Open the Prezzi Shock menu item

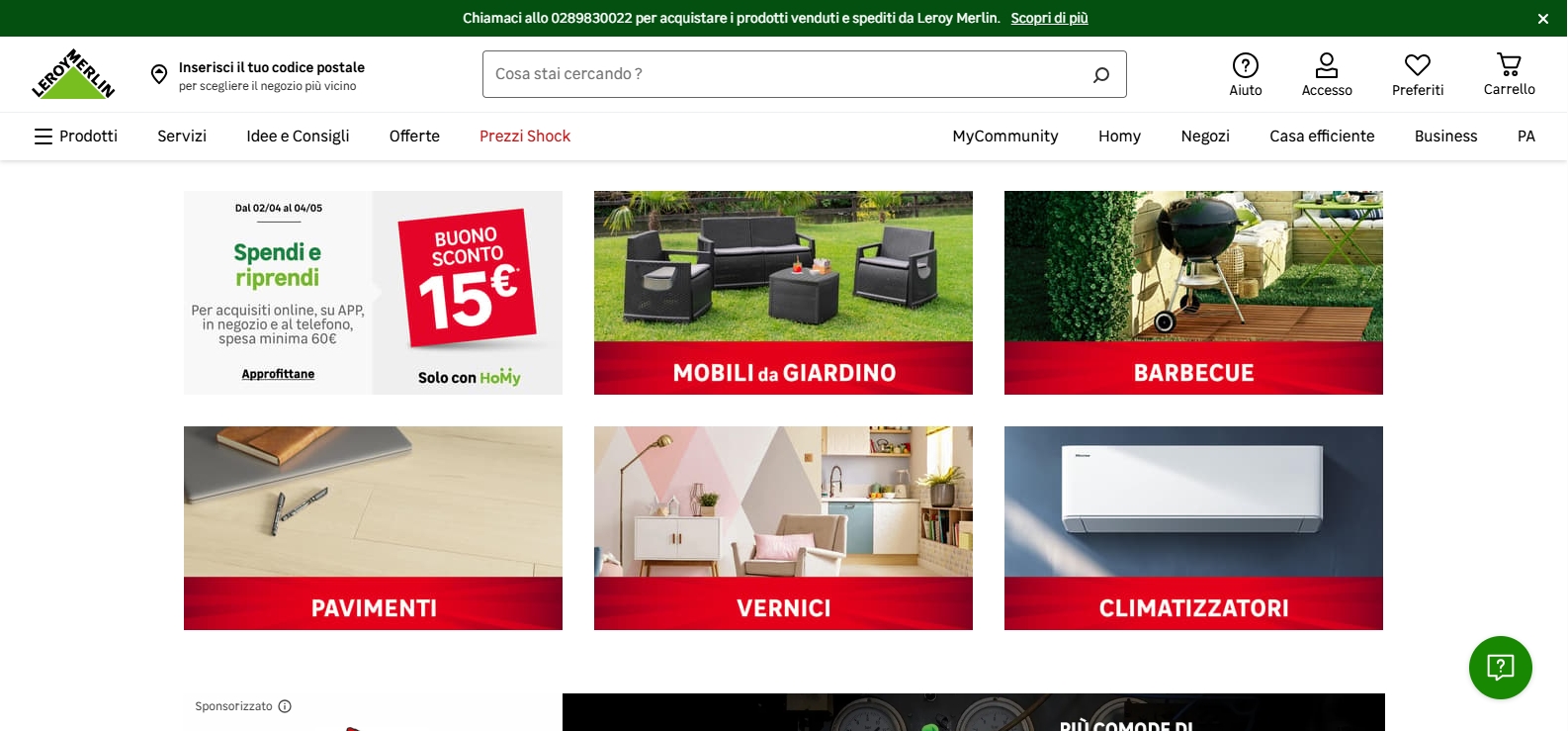click(x=525, y=137)
